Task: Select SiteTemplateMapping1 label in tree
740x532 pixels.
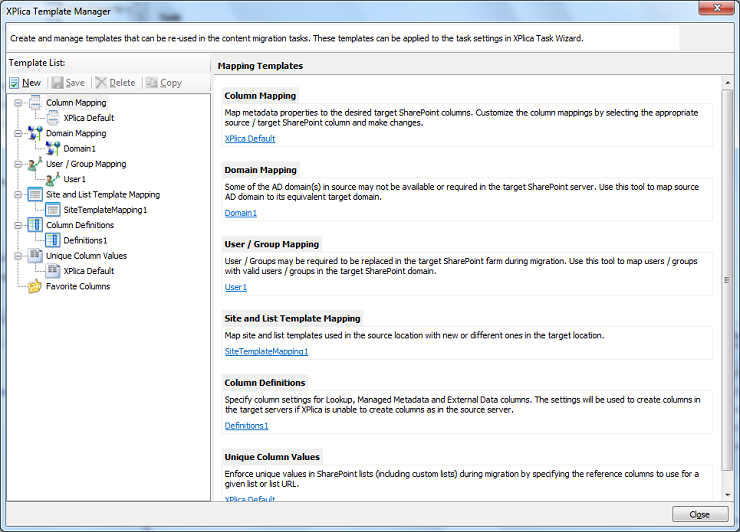Action: [x=105, y=210]
